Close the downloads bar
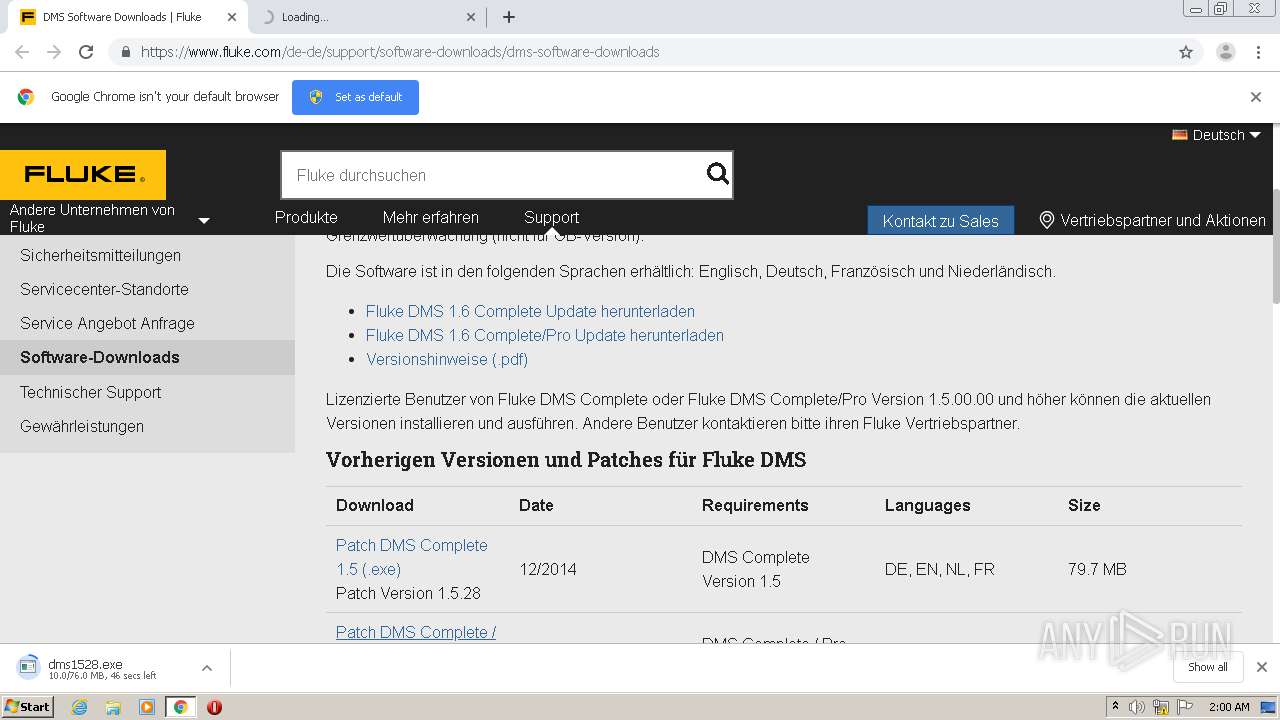This screenshot has width=1280, height=720. coord(1262,667)
